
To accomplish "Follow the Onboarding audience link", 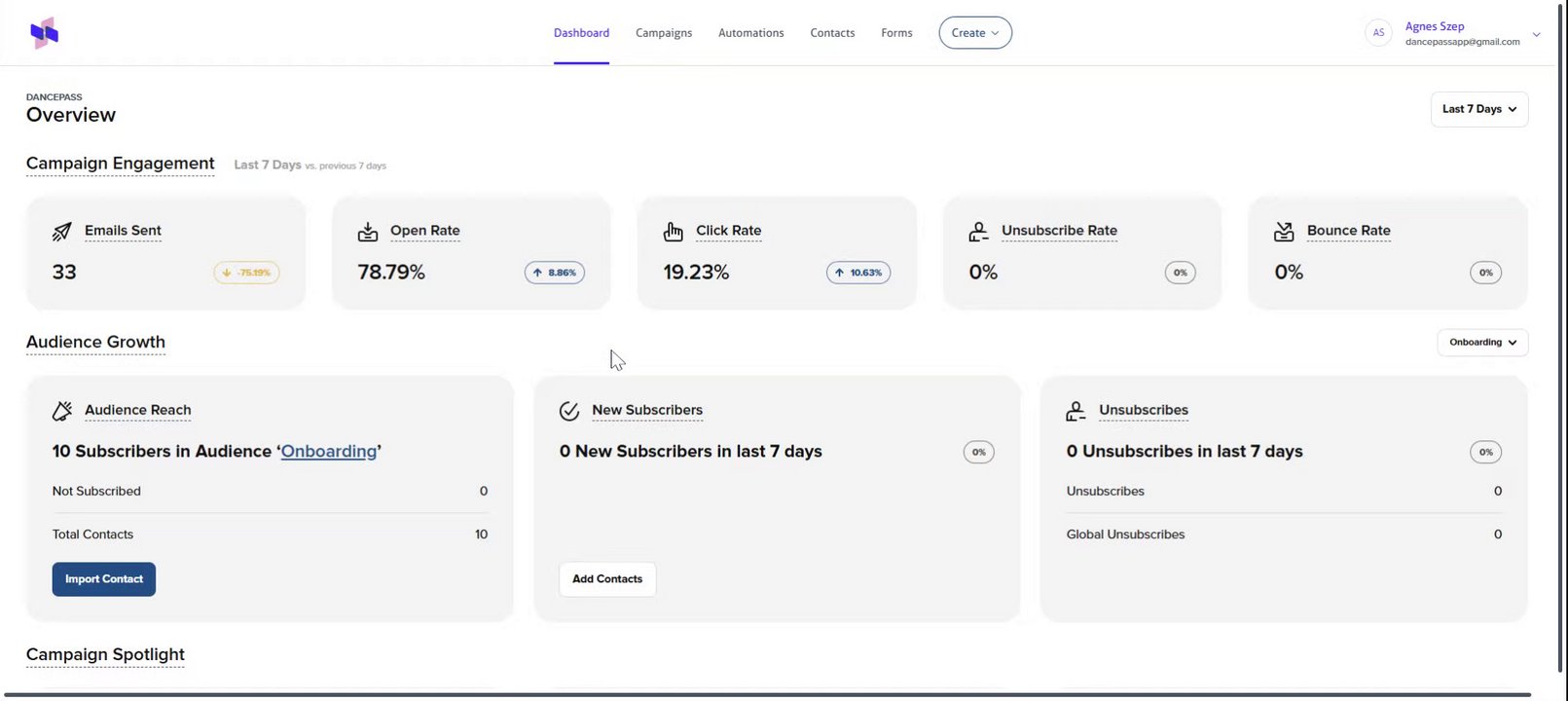I will click(329, 452).
